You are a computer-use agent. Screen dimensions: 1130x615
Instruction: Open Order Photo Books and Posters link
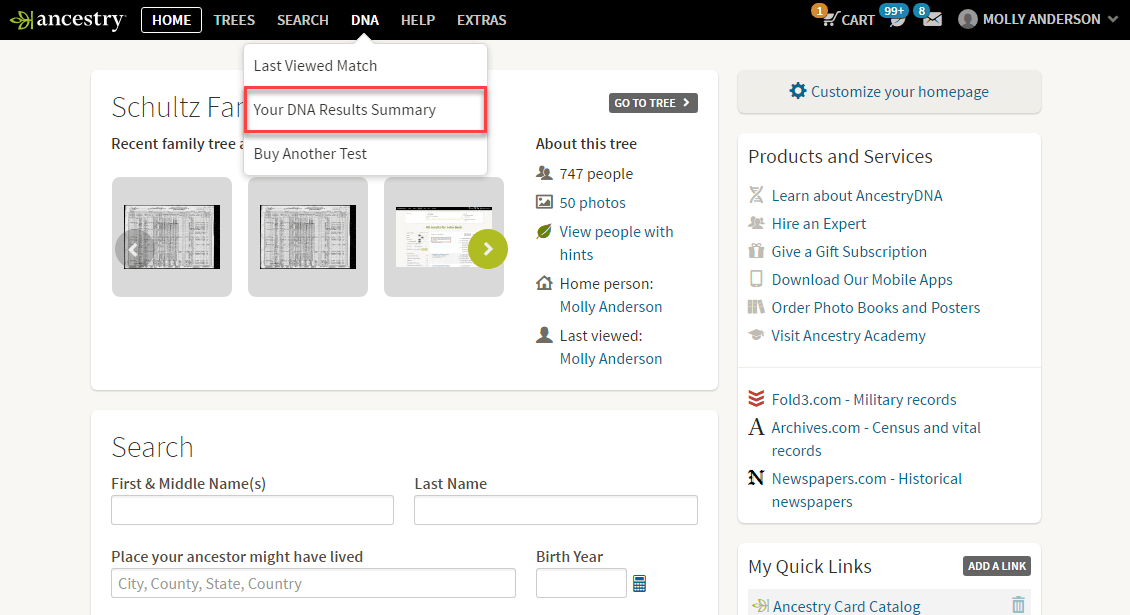876,308
